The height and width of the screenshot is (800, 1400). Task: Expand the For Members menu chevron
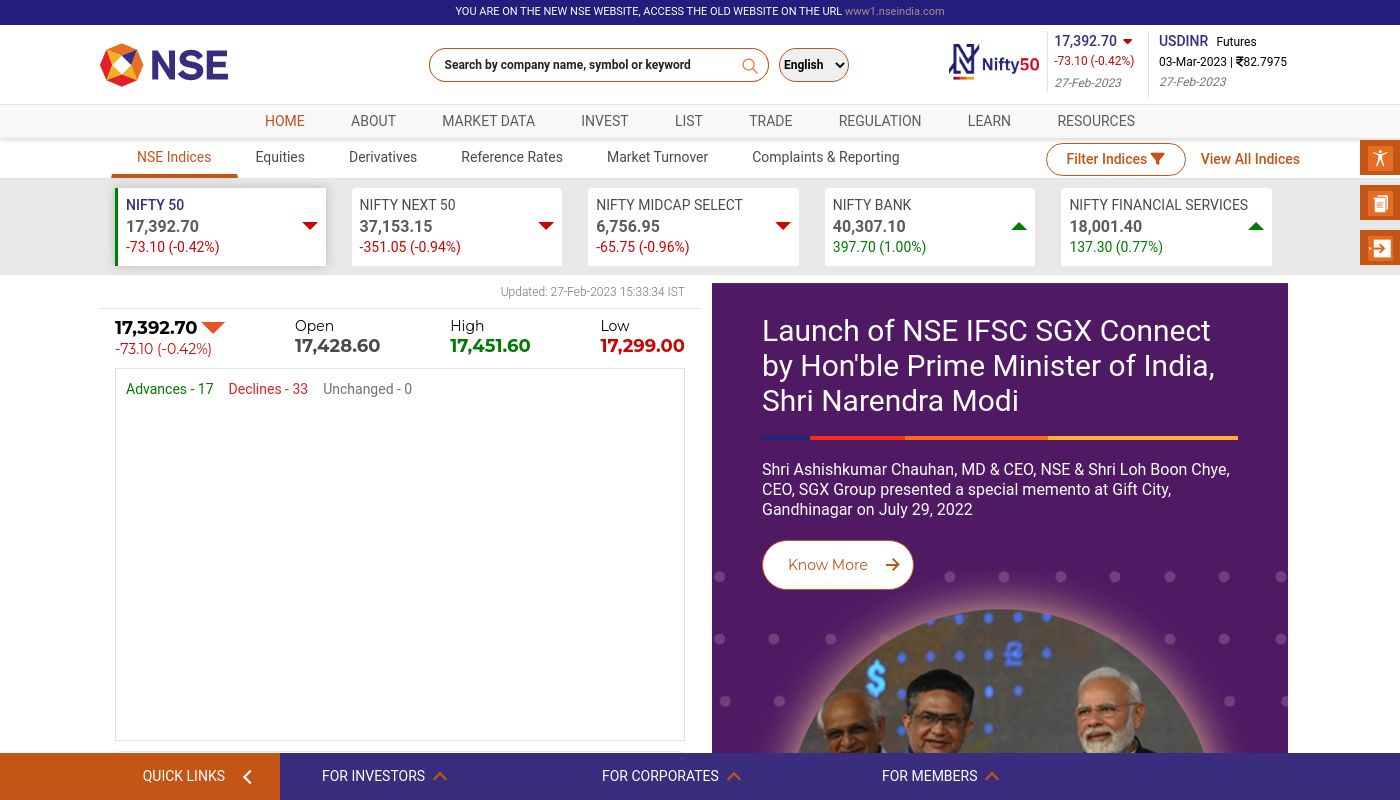click(992, 776)
